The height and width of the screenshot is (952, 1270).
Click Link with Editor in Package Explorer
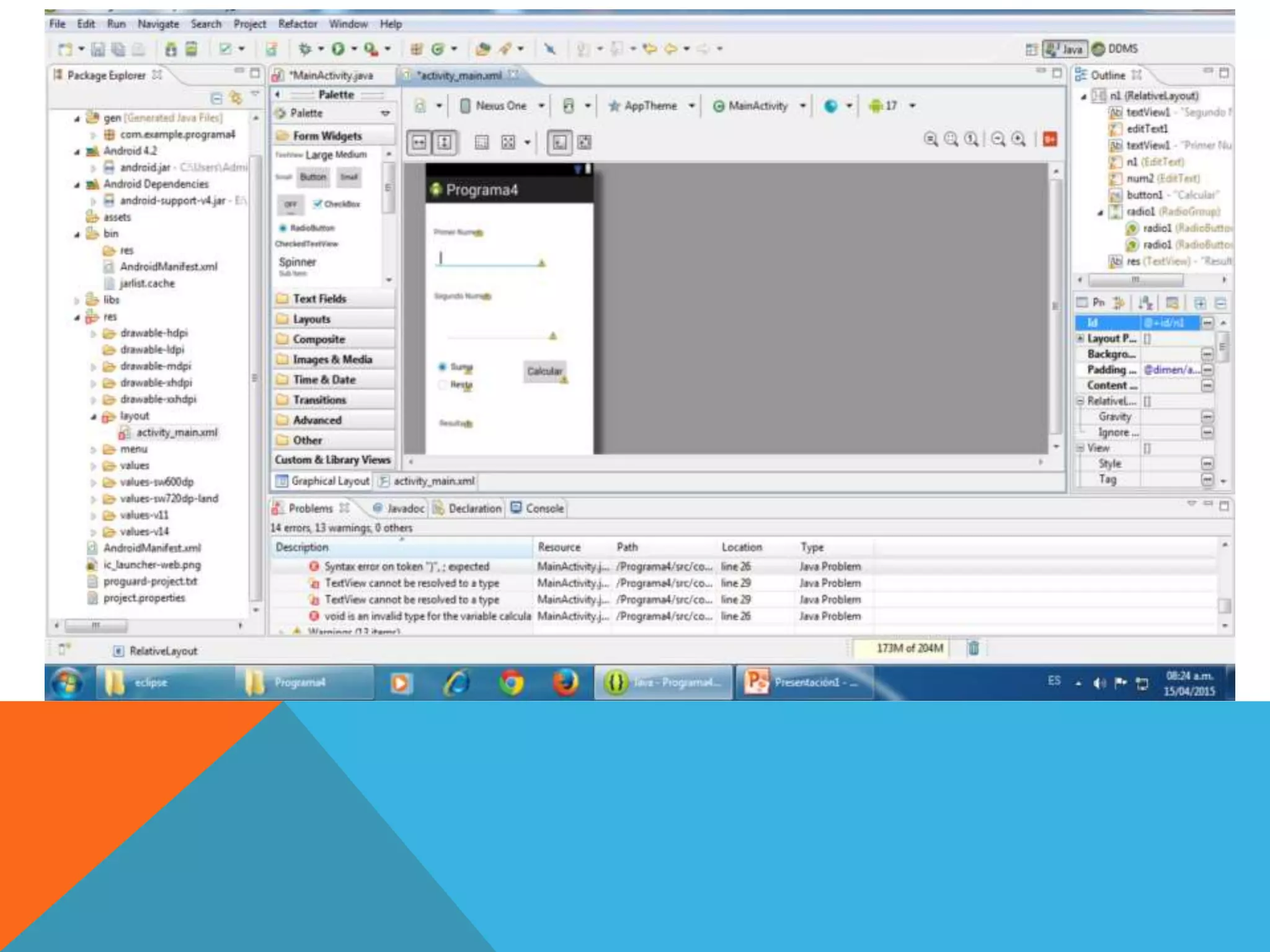(x=235, y=98)
